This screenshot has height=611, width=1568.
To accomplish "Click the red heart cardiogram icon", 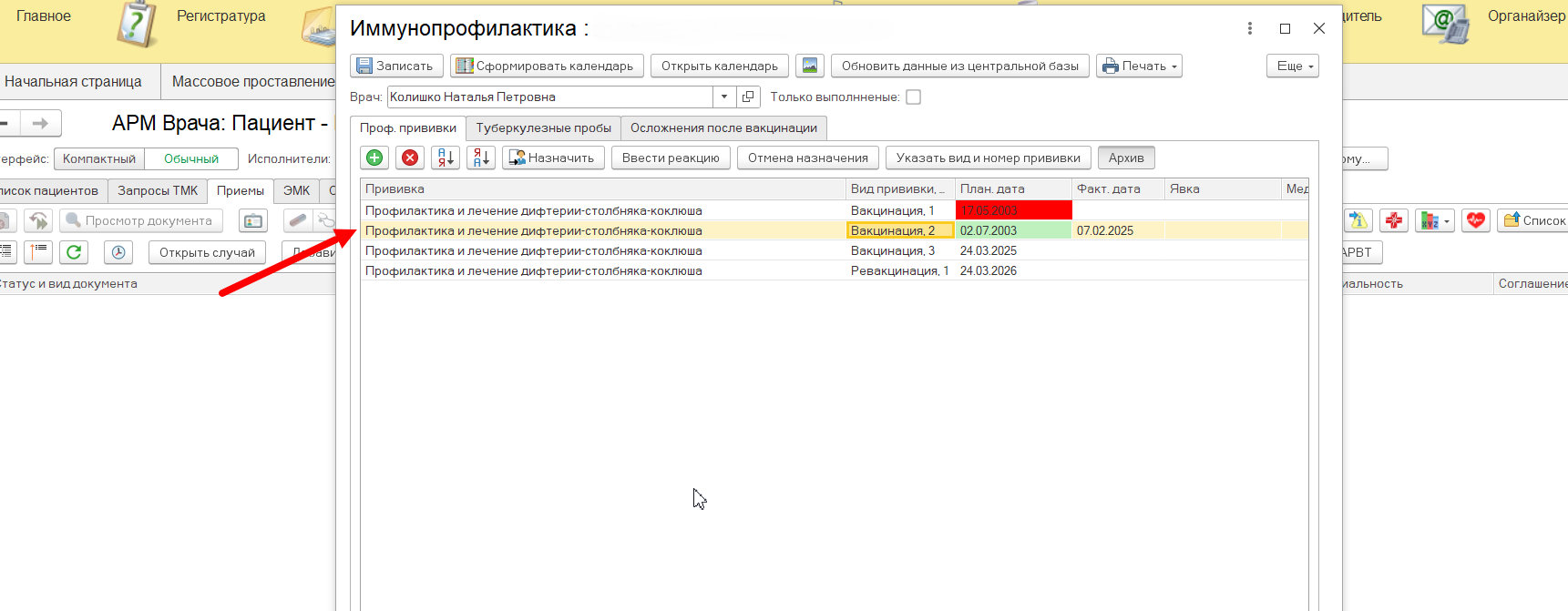I will coord(1476,220).
